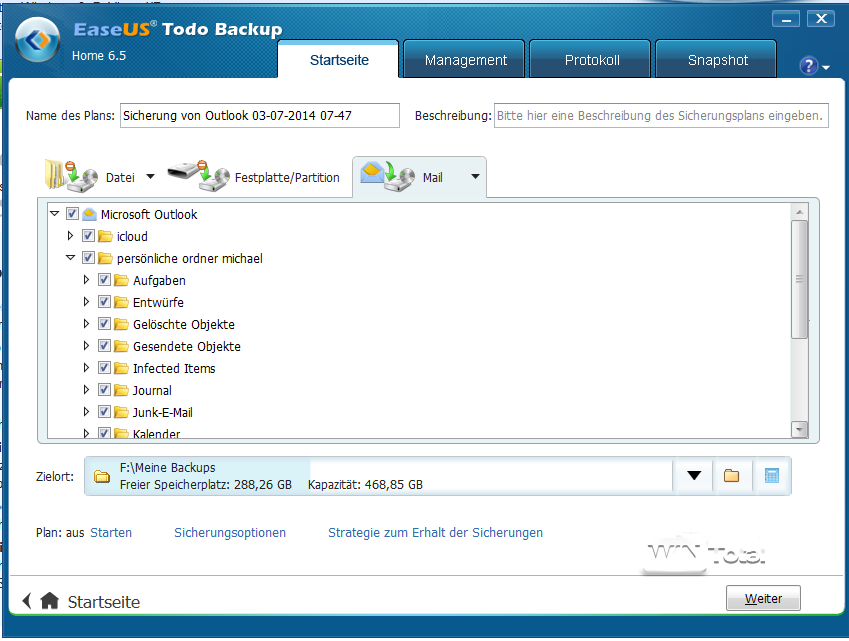Expand the Gesendete Objekte tree node
The image size is (849, 641).
(86, 346)
